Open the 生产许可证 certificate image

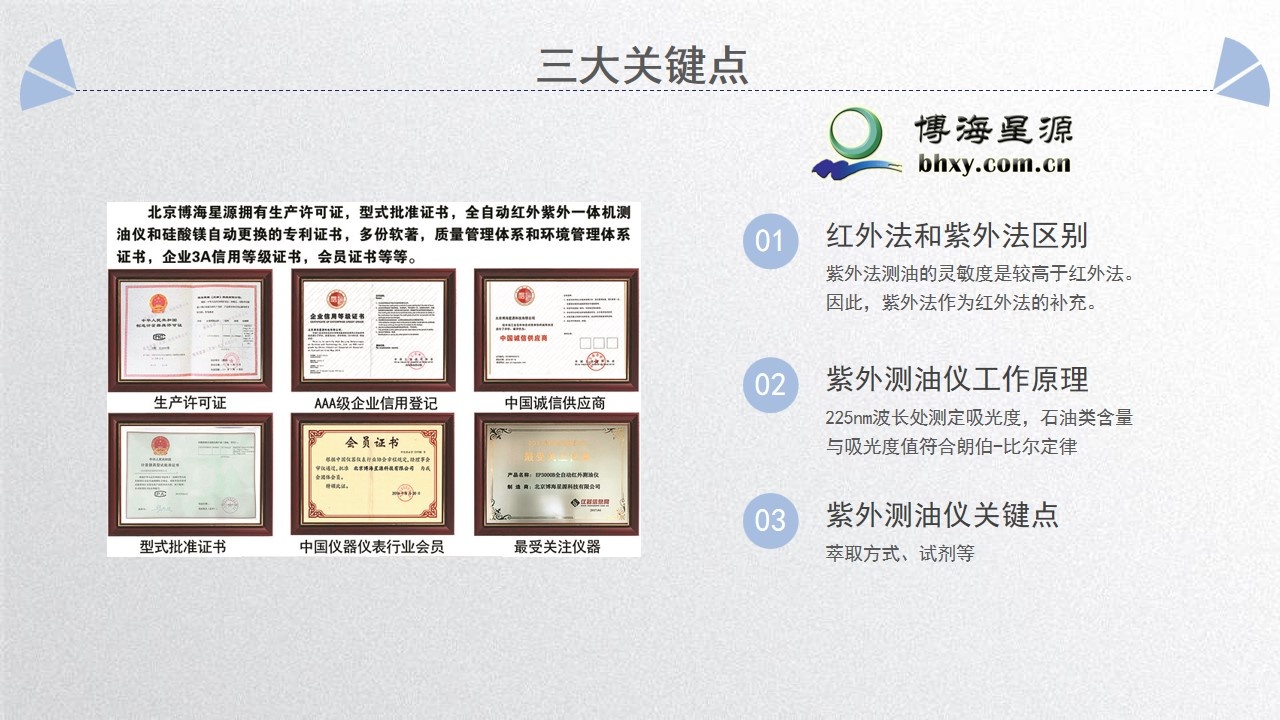point(189,330)
